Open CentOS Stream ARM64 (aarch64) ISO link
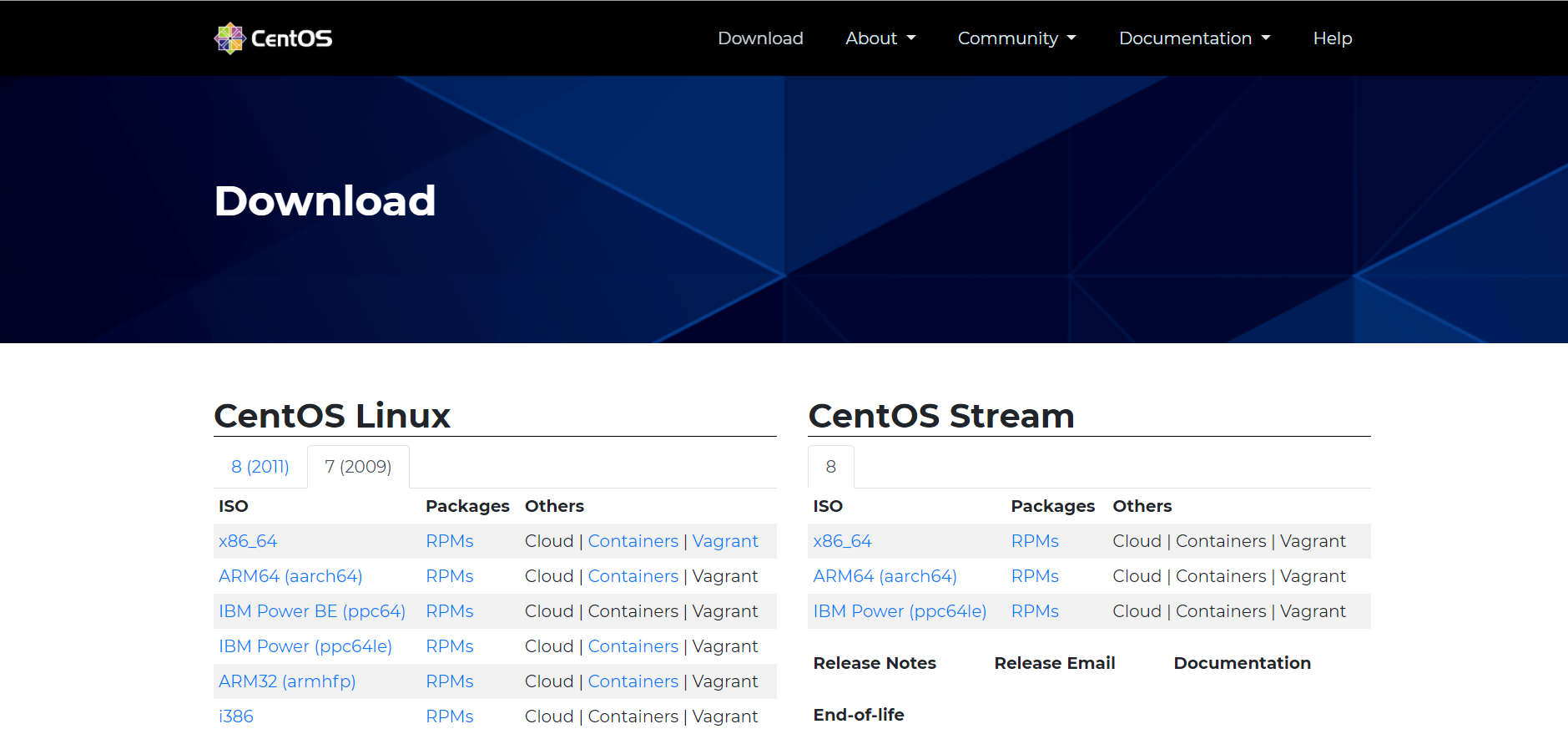Screen dimensions: 1568x729 pos(885,576)
